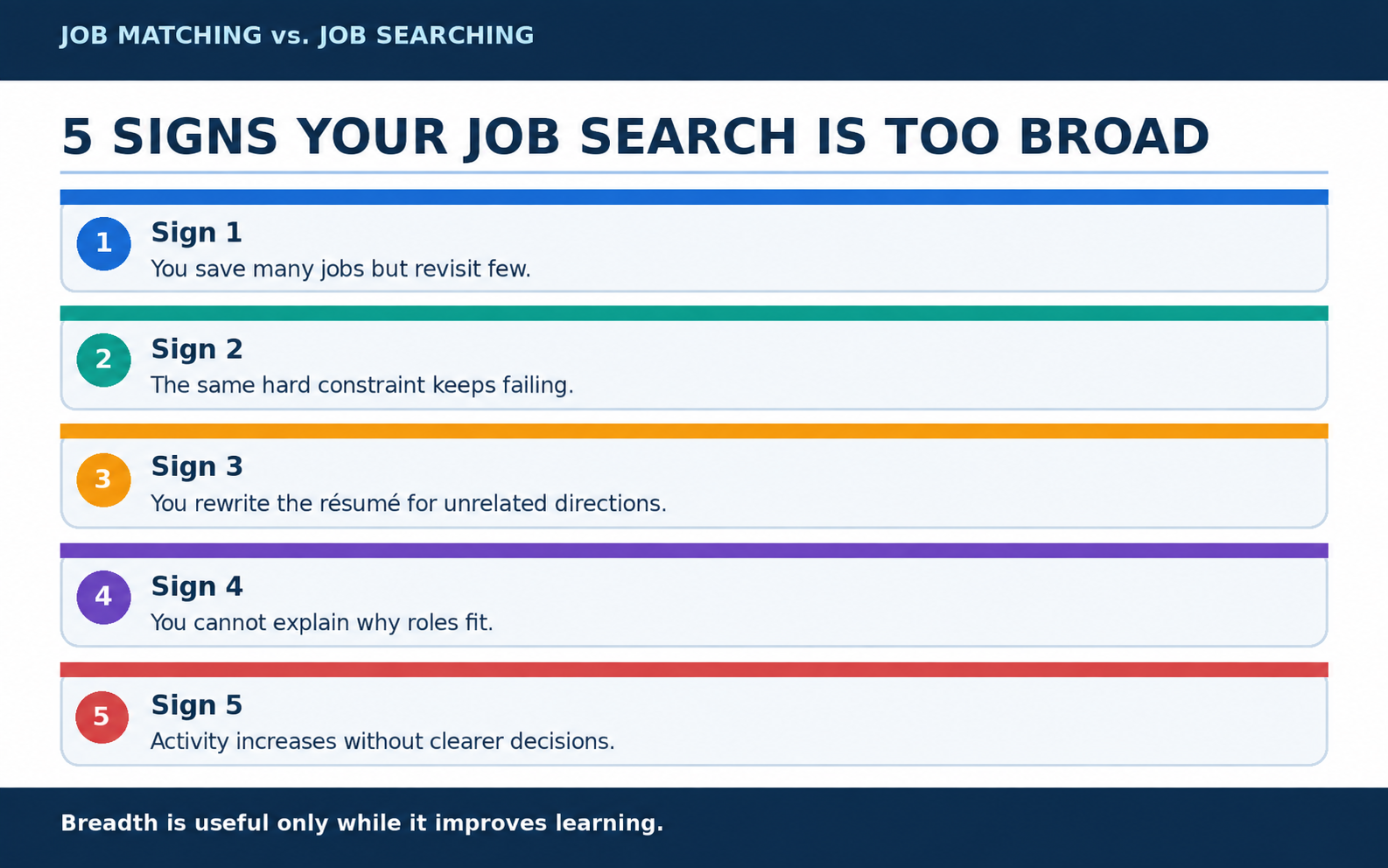
Task: Click the '5 SIGNS YOUR JOB SEARCH' title
Action: pyautogui.click(x=634, y=137)
